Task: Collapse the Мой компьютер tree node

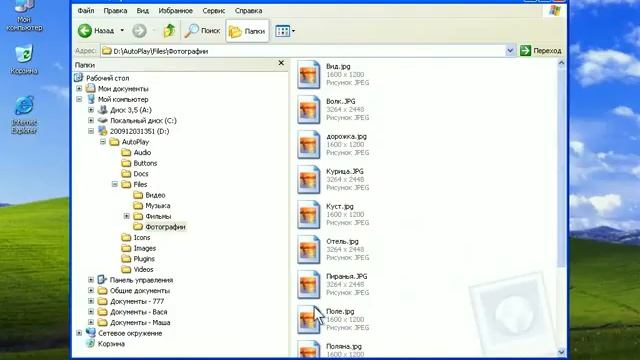Action: [x=79, y=99]
